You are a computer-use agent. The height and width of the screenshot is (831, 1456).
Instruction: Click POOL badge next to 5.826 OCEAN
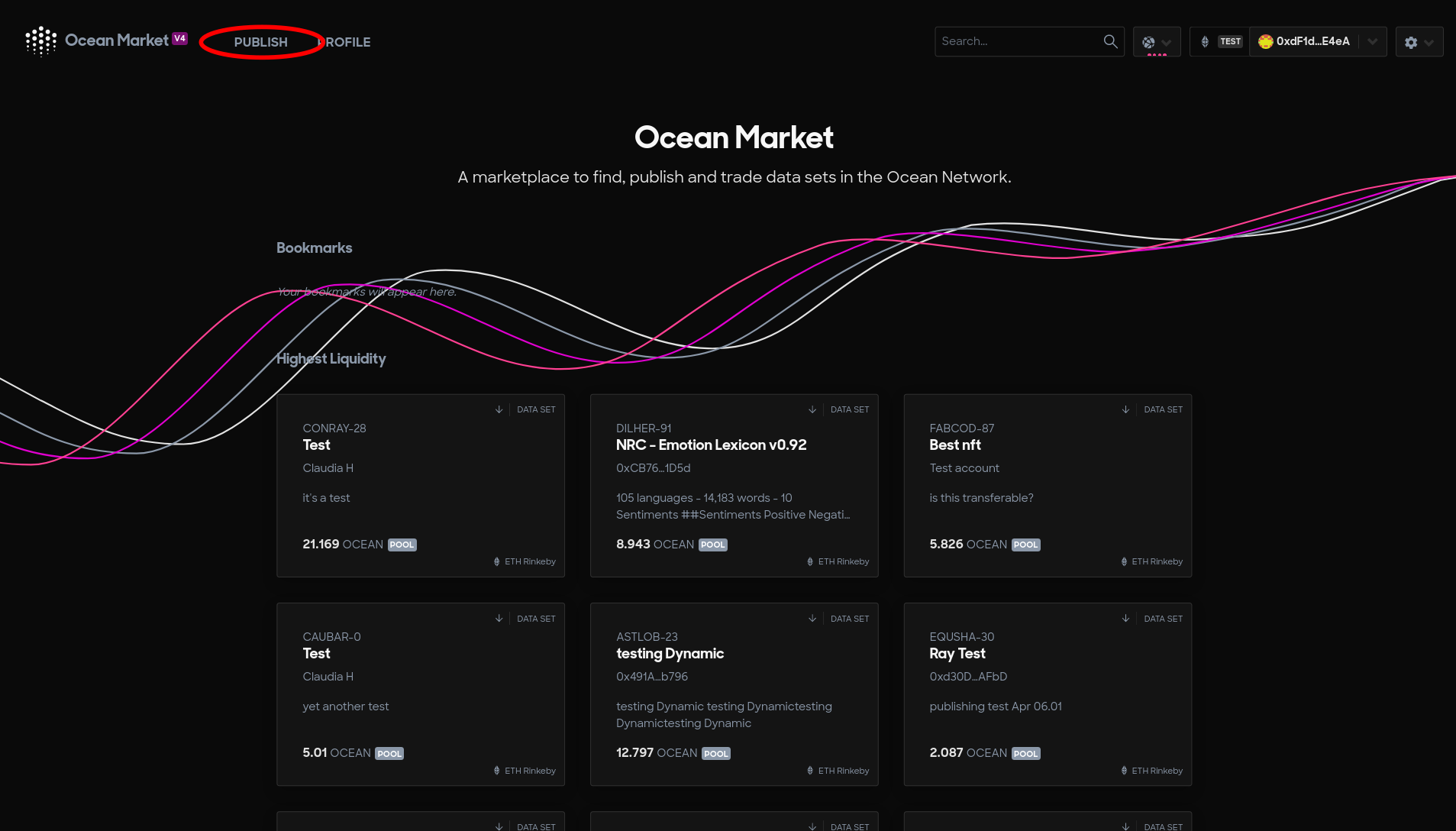click(1026, 545)
